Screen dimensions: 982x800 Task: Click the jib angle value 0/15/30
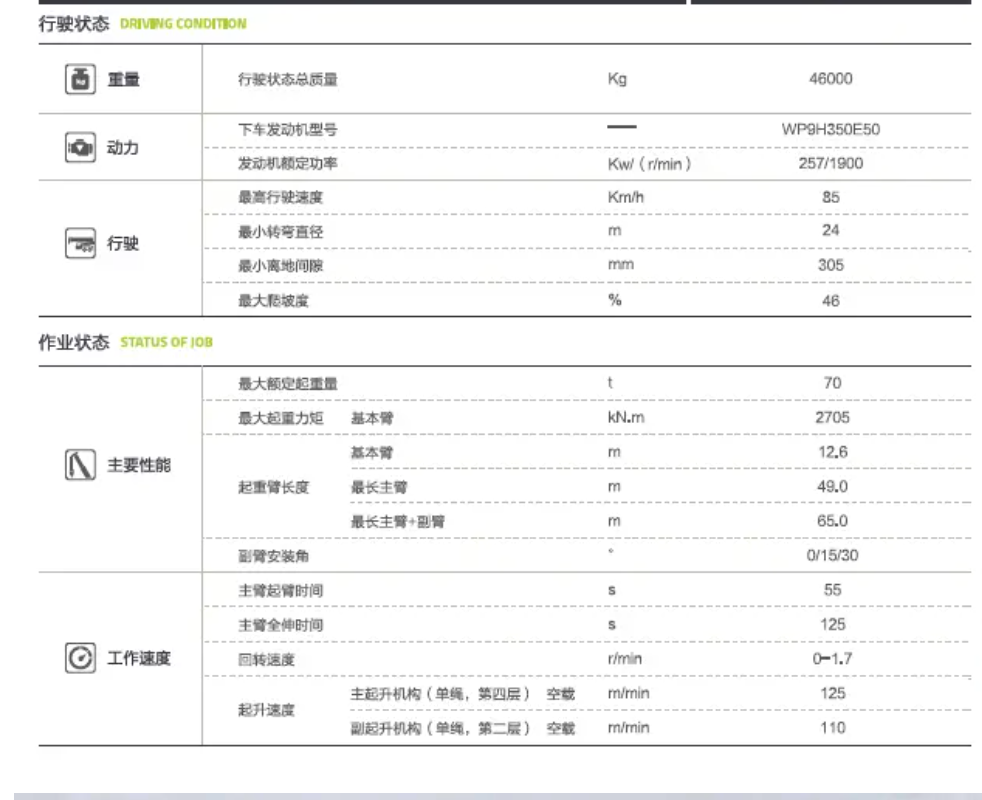click(x=832, y=555)
